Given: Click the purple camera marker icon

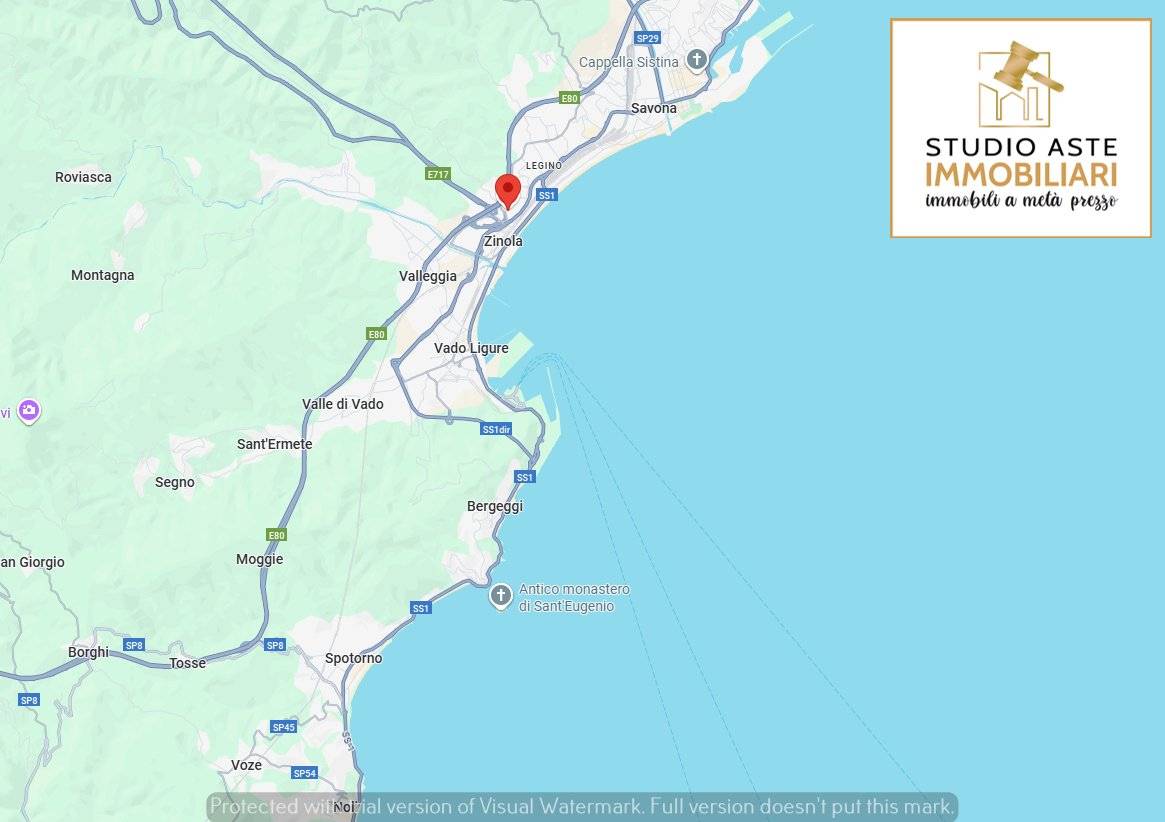Looking at the screenshot, I should 29,410.
